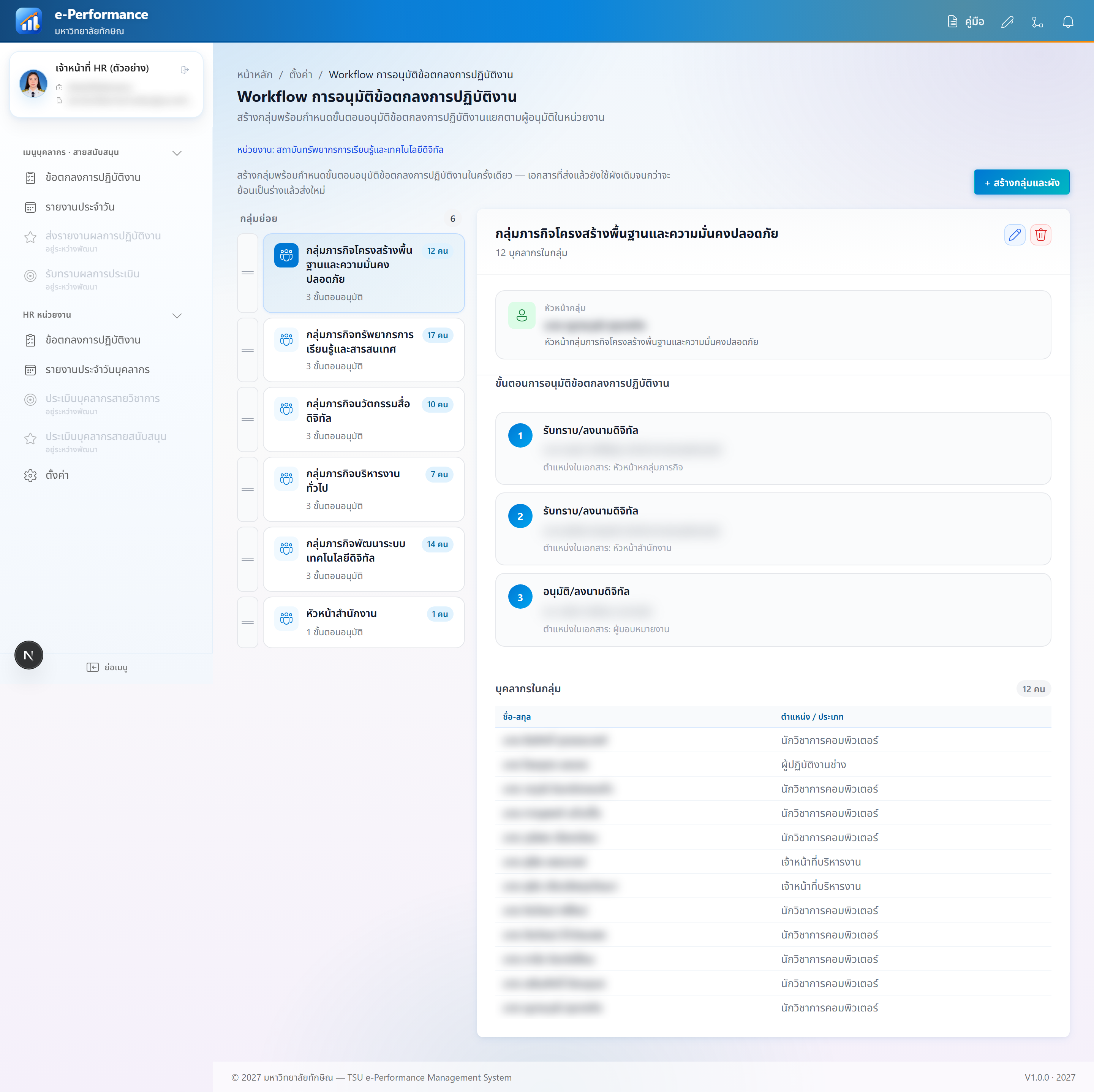Click step 1 รับทราบ/ลงนามดิจิทัล number circle
This screenshot has height=1092, width=1094.
pos(520,435)
